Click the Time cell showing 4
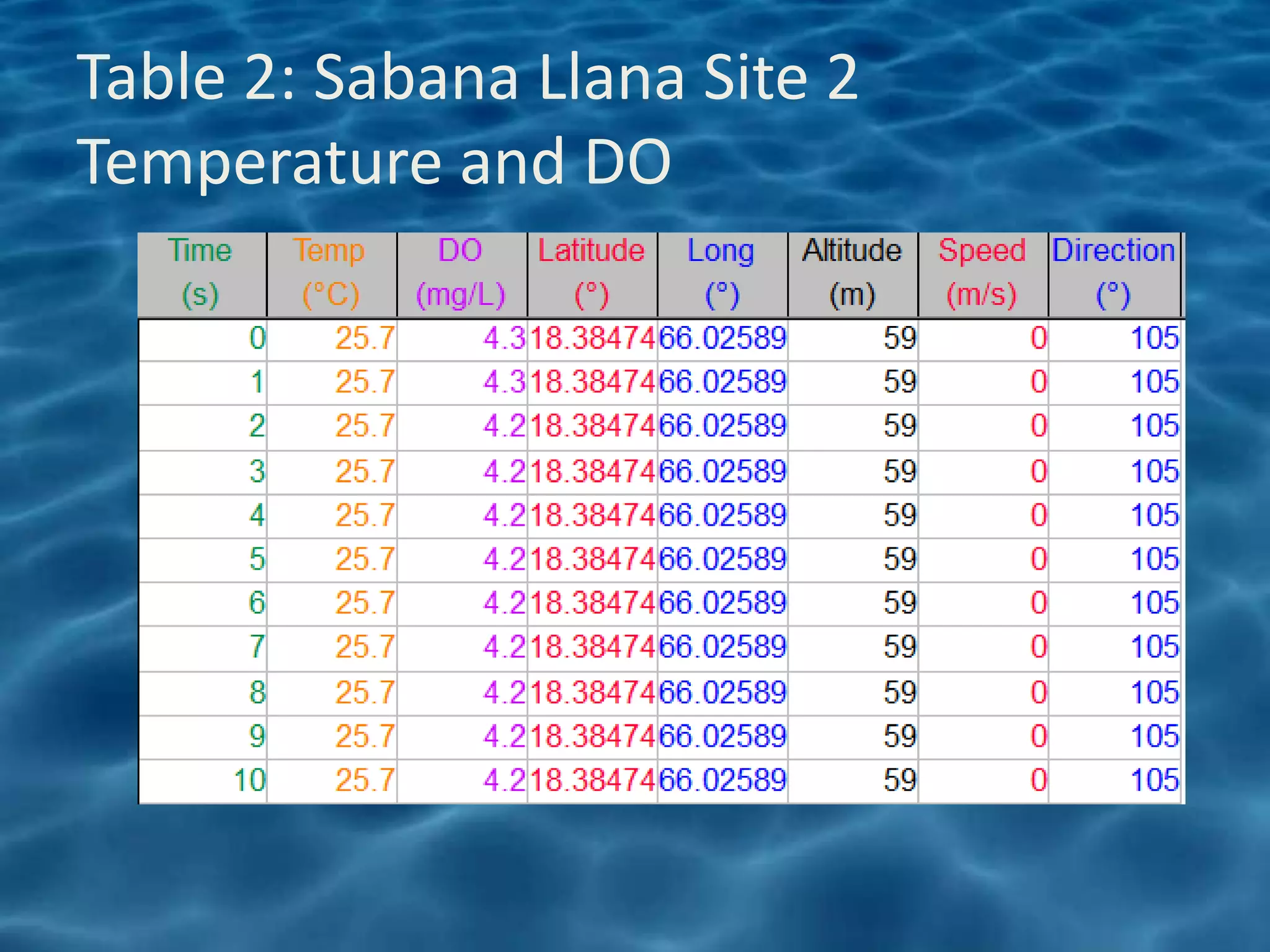This screenshot has height=952, width=1270. coord(202,516)
